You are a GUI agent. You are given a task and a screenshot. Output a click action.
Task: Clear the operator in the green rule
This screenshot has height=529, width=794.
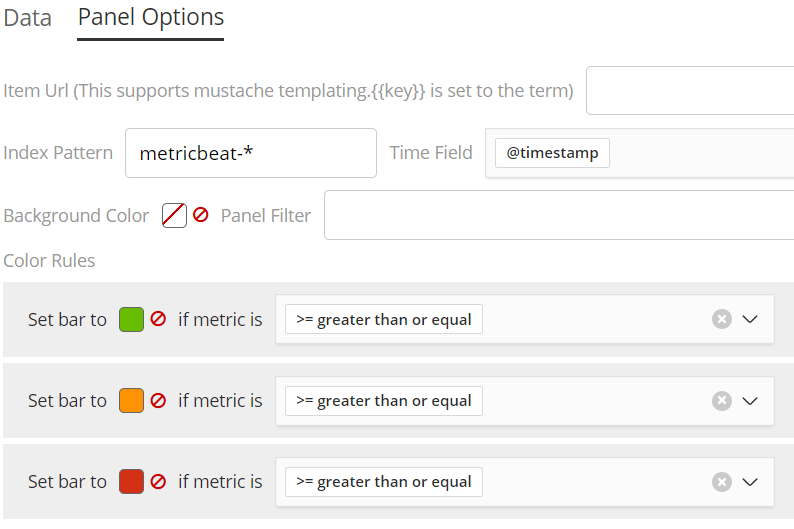(x=721, y=319)
